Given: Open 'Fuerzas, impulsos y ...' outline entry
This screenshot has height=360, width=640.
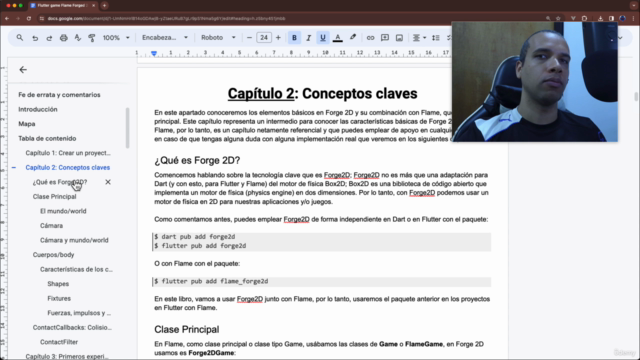Looking at the screenshot, I should 79,313.
